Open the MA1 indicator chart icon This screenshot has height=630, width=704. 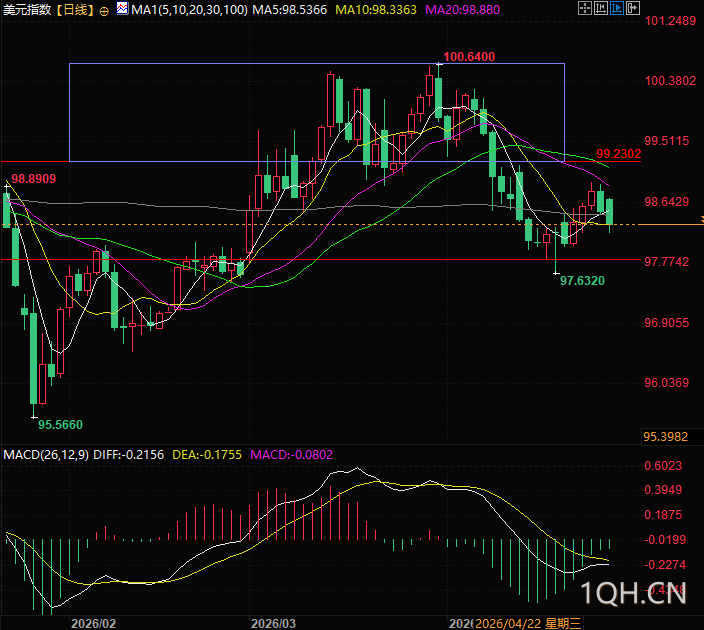[x=122, y=9]
